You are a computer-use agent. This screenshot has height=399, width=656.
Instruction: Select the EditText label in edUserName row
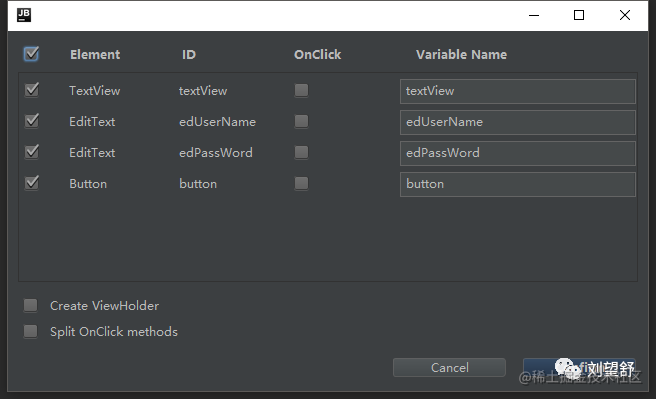[92, 122]
